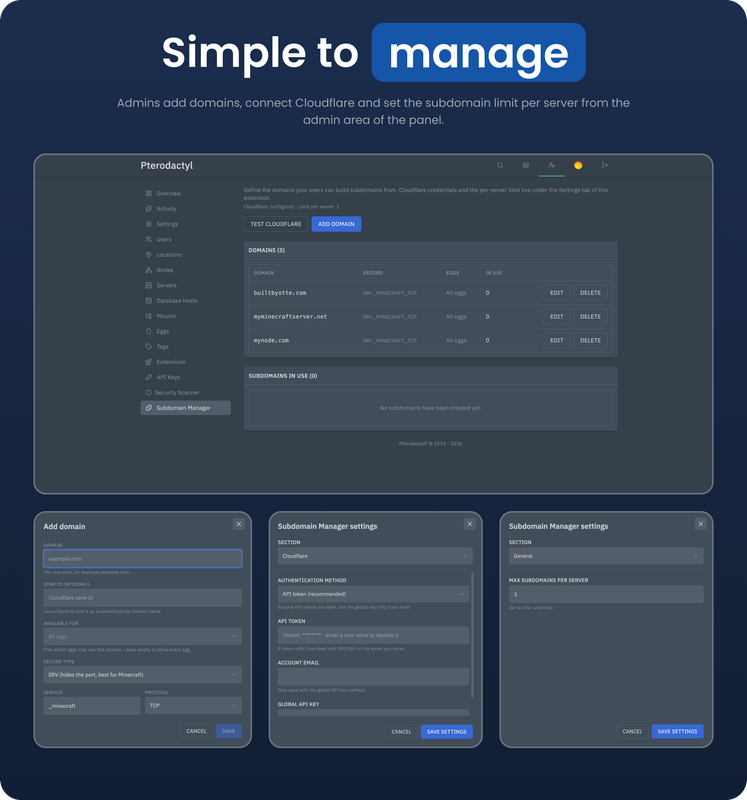Open Nodes in the admin sidebar
Screen dimensions: 747x800
(x=165, y=270)
